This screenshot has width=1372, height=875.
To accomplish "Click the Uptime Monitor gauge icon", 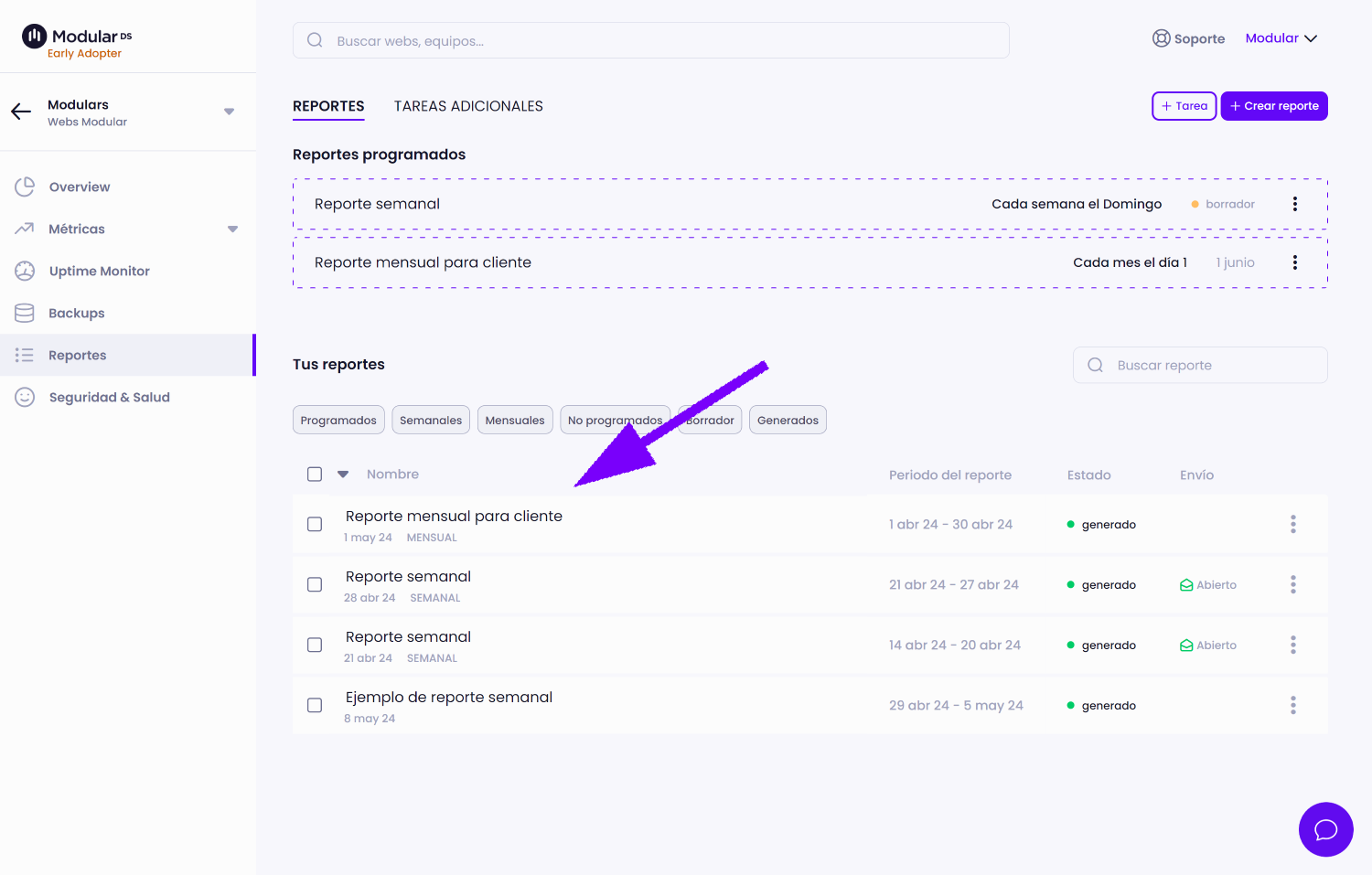I will tap(25, 271).
